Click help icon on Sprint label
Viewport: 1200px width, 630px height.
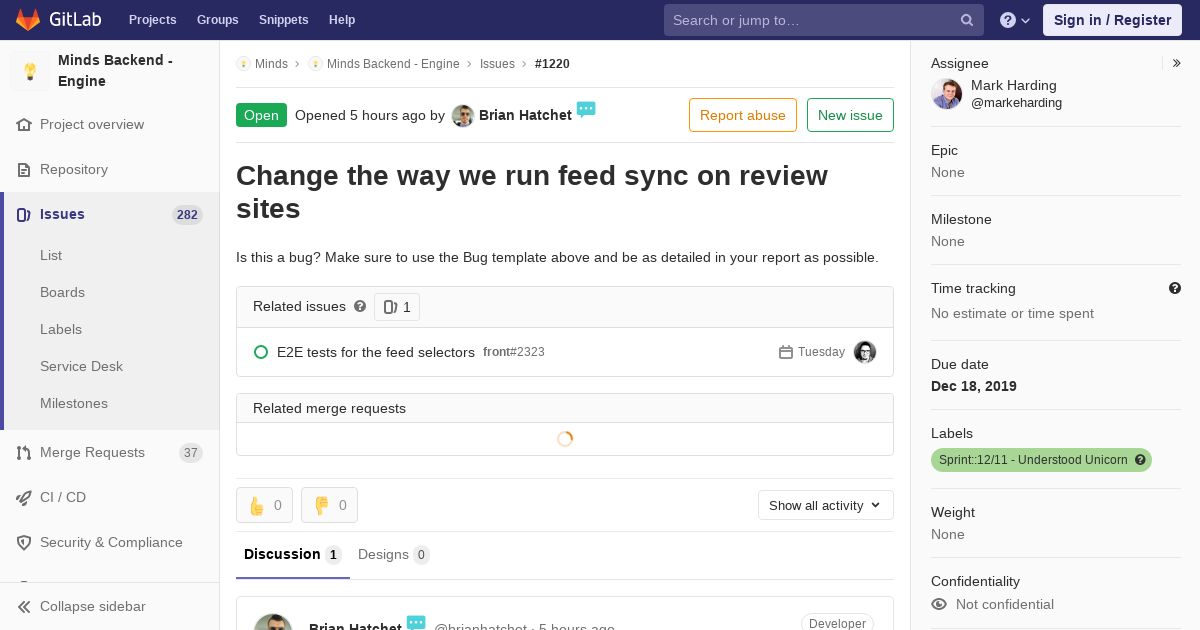[1140, 460]
